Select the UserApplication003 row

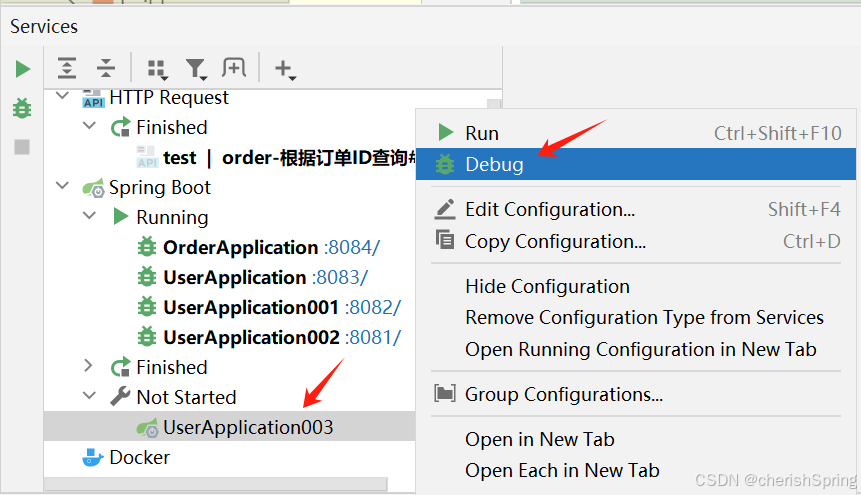(230, 426)
